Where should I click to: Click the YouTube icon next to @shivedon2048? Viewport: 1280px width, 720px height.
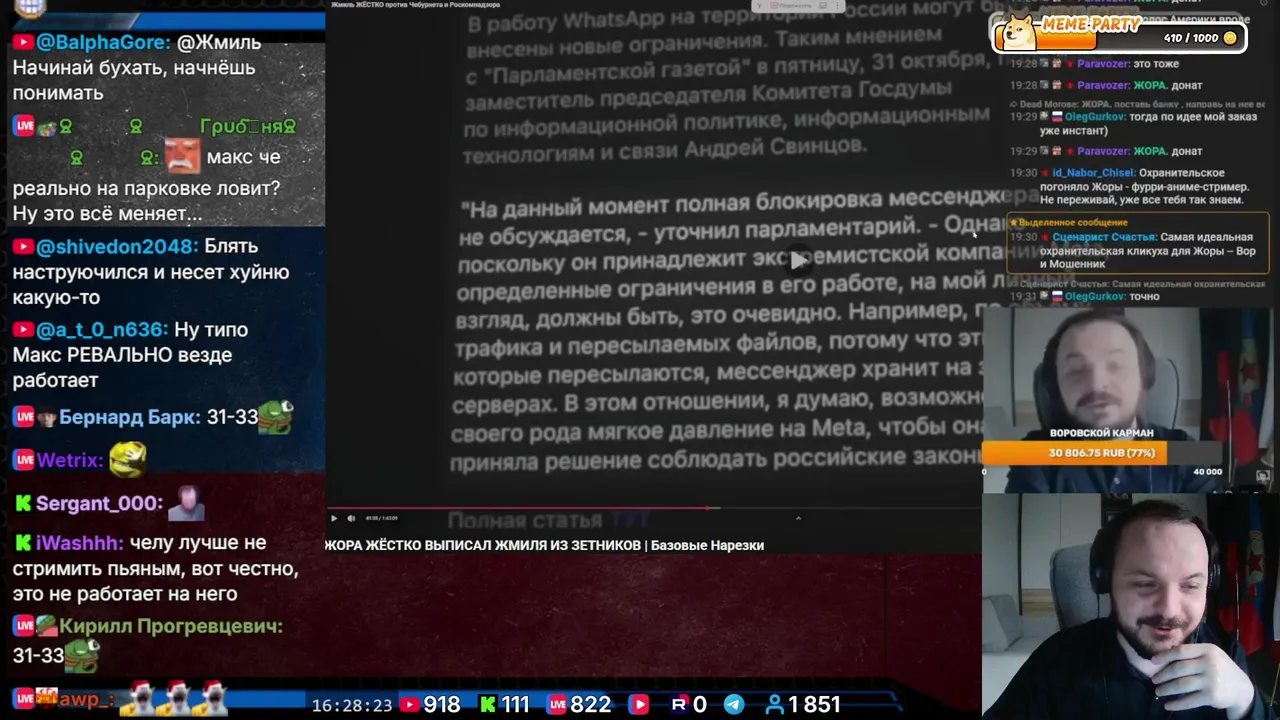(x=23, y=246)
